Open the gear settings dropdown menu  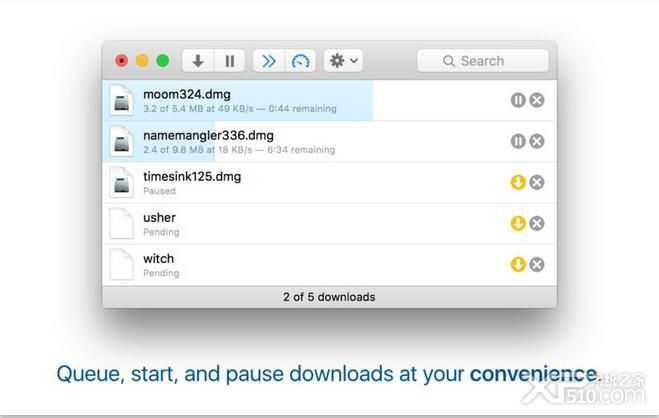click(x=343, y=61)
